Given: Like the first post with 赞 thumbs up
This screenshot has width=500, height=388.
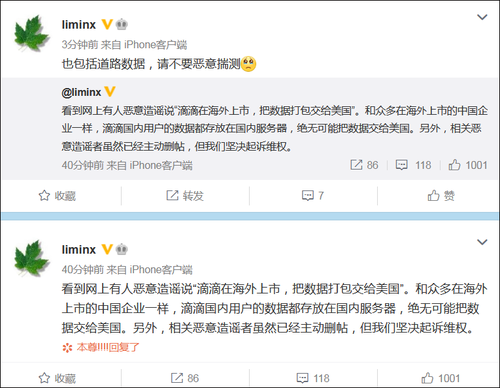Looking at the screenshot, I should (441, 196).
